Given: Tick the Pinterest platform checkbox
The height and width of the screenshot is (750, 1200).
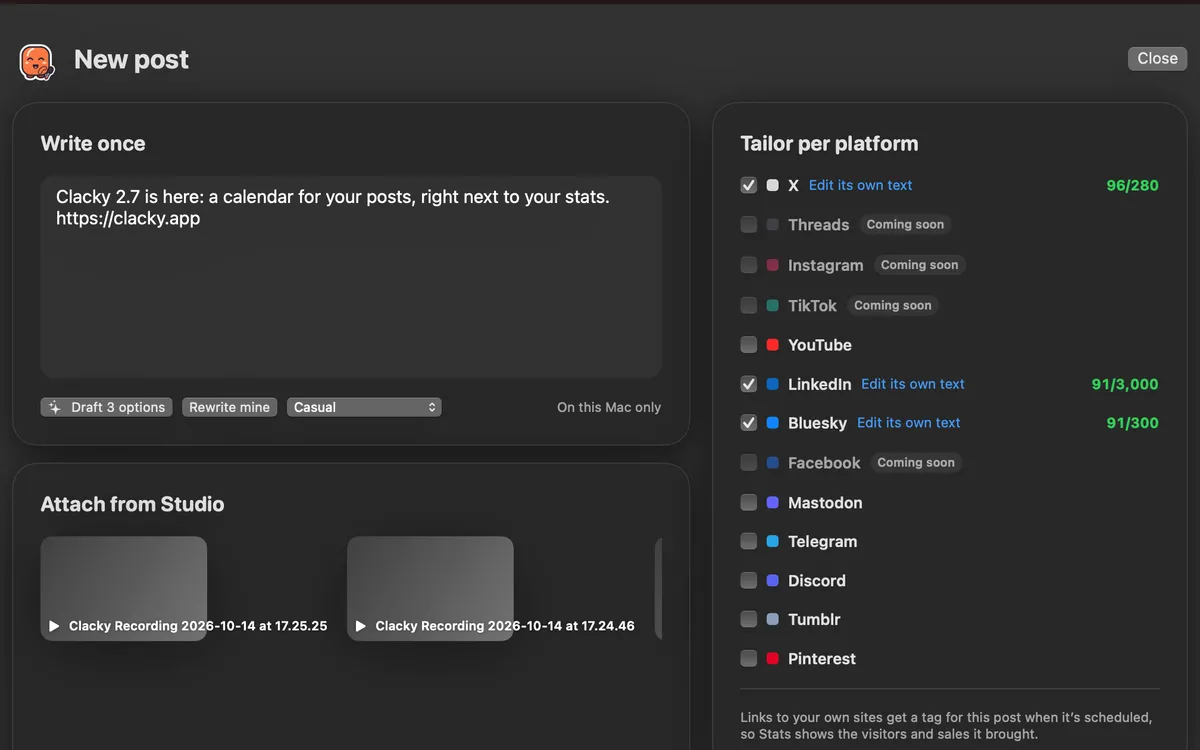Looking at the screenshot, I should coord(749,658).
